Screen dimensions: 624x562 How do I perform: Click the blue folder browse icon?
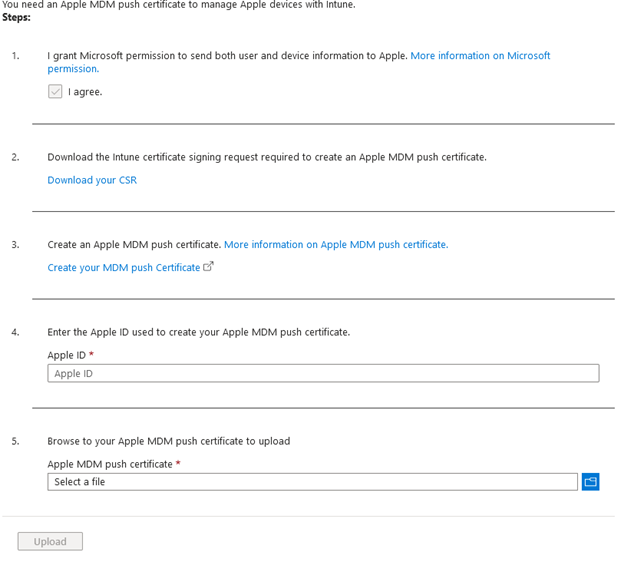[x=591, y=482]
